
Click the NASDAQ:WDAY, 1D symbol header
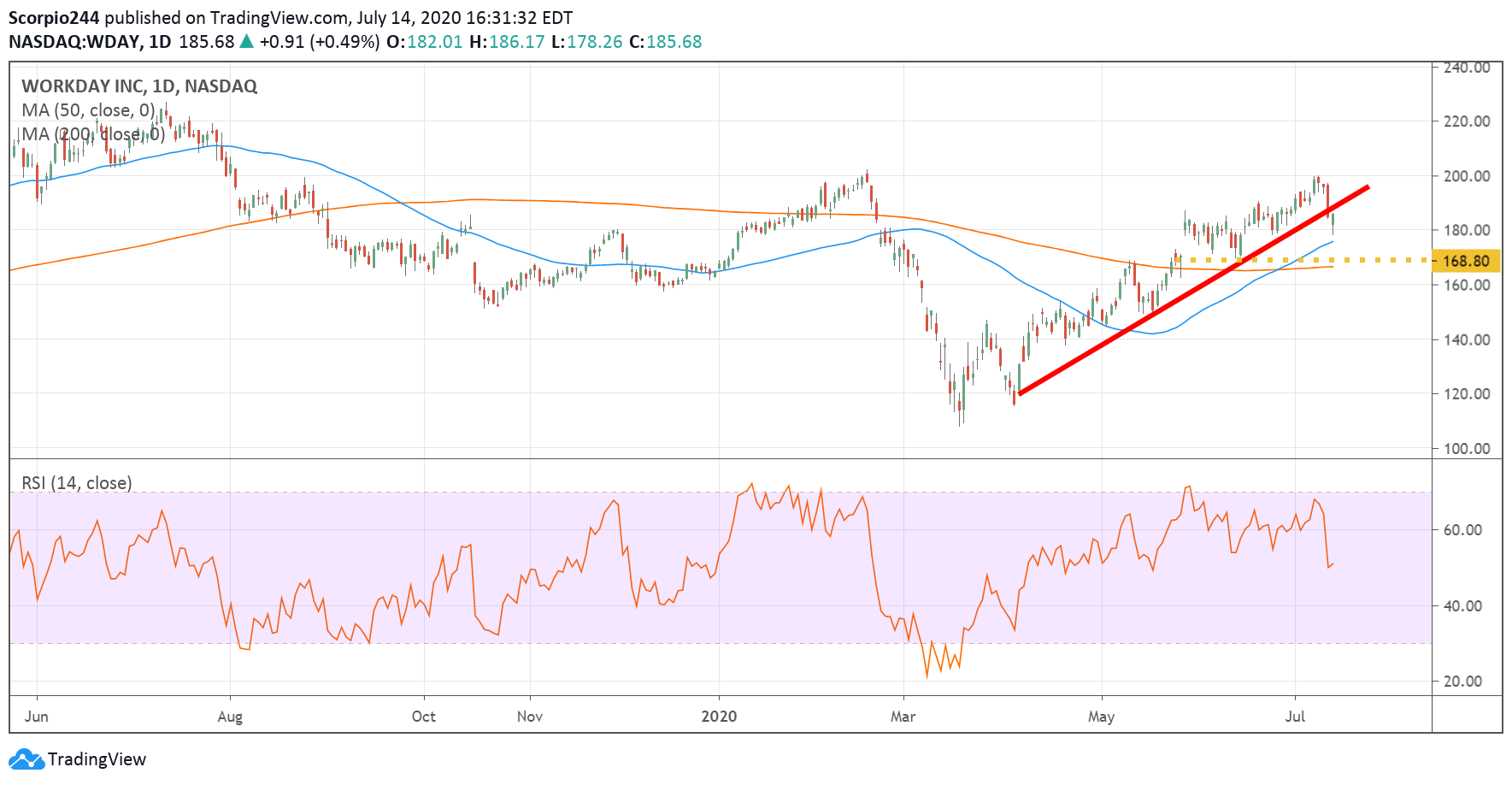90,42
